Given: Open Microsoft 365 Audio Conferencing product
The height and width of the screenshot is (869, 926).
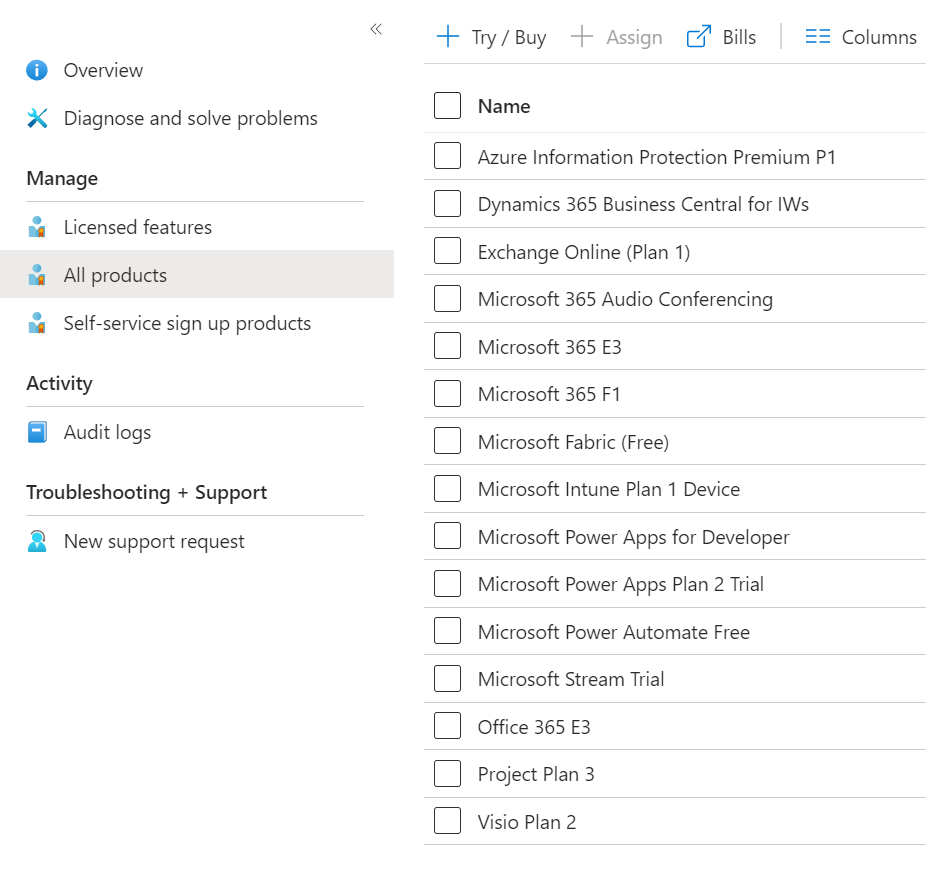Looking at the screenshot, I should [x=625, y=300].
